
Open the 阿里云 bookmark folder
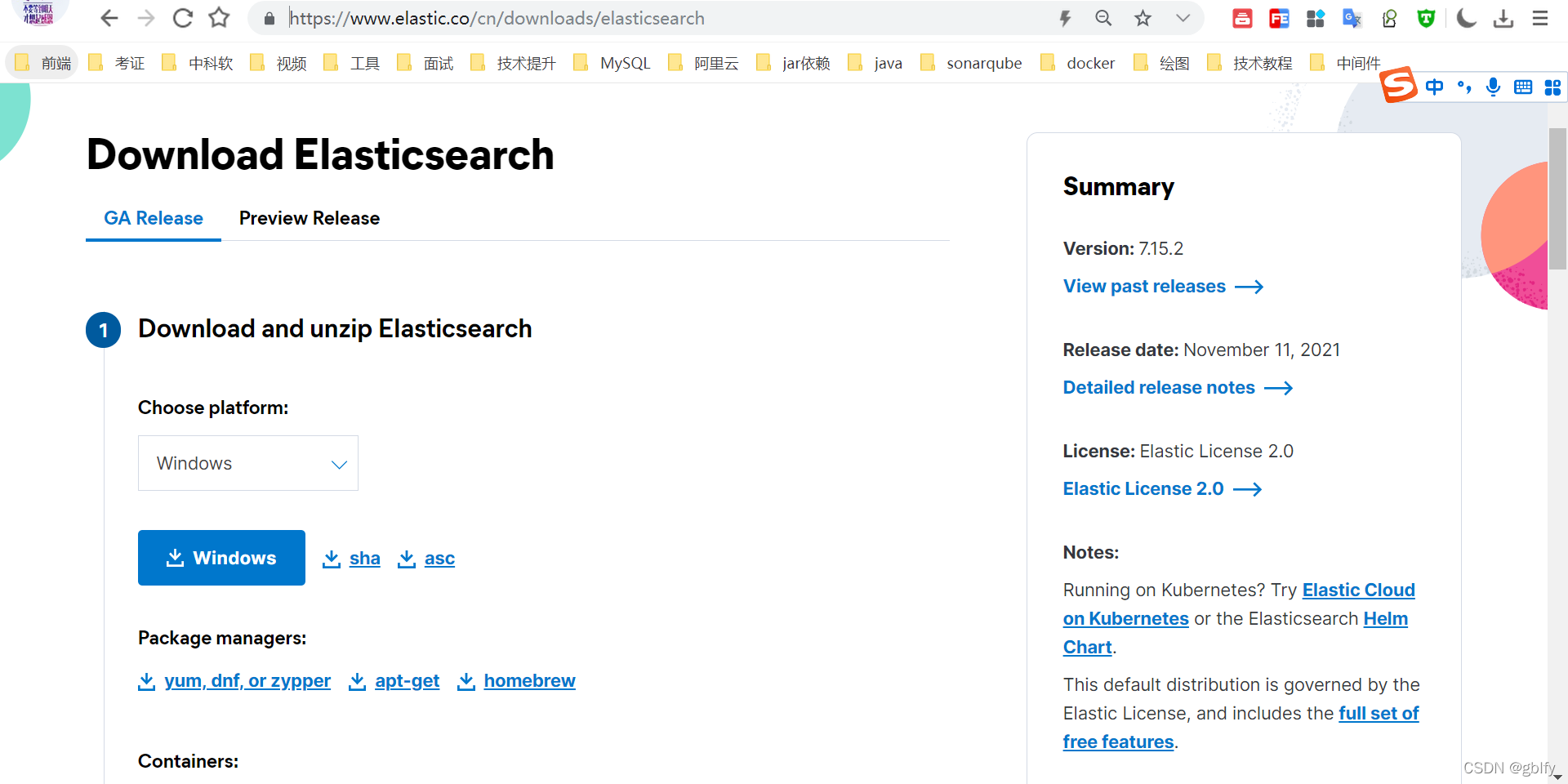(x=703, y=63)
